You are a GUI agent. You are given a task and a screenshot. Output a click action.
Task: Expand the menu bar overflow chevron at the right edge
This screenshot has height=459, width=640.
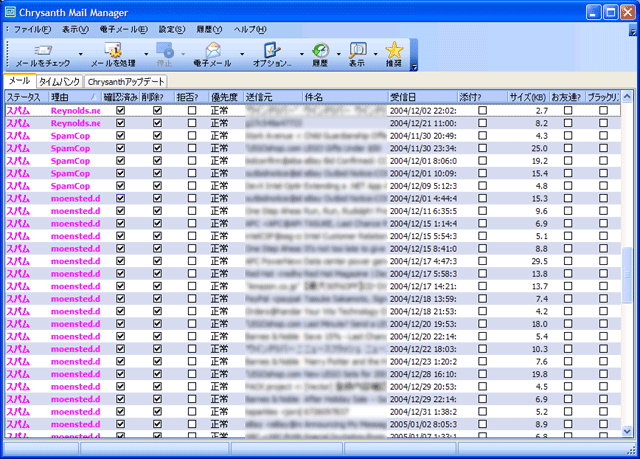click(633, 31)
